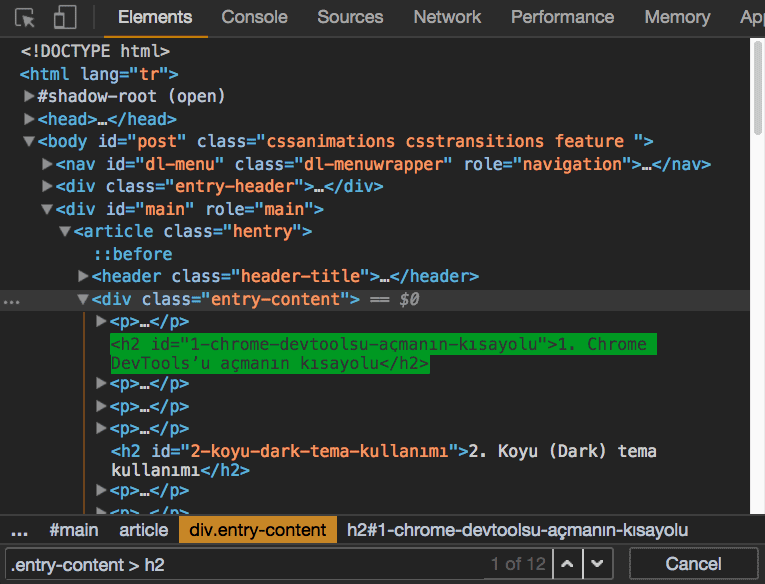
Task: Go to previous search result arrow
Action: [x=567, y=564]
